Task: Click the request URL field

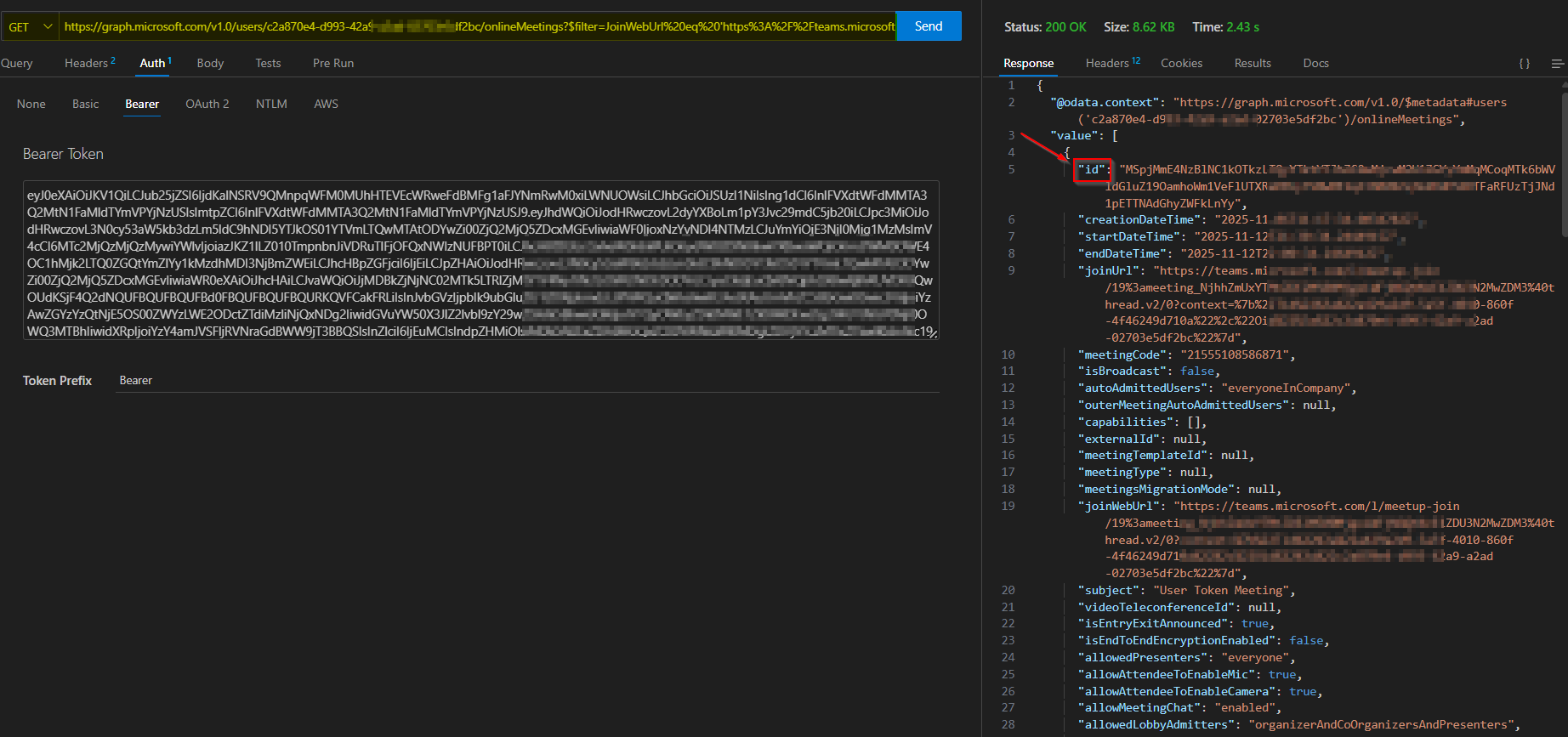Action: [479, 26]
